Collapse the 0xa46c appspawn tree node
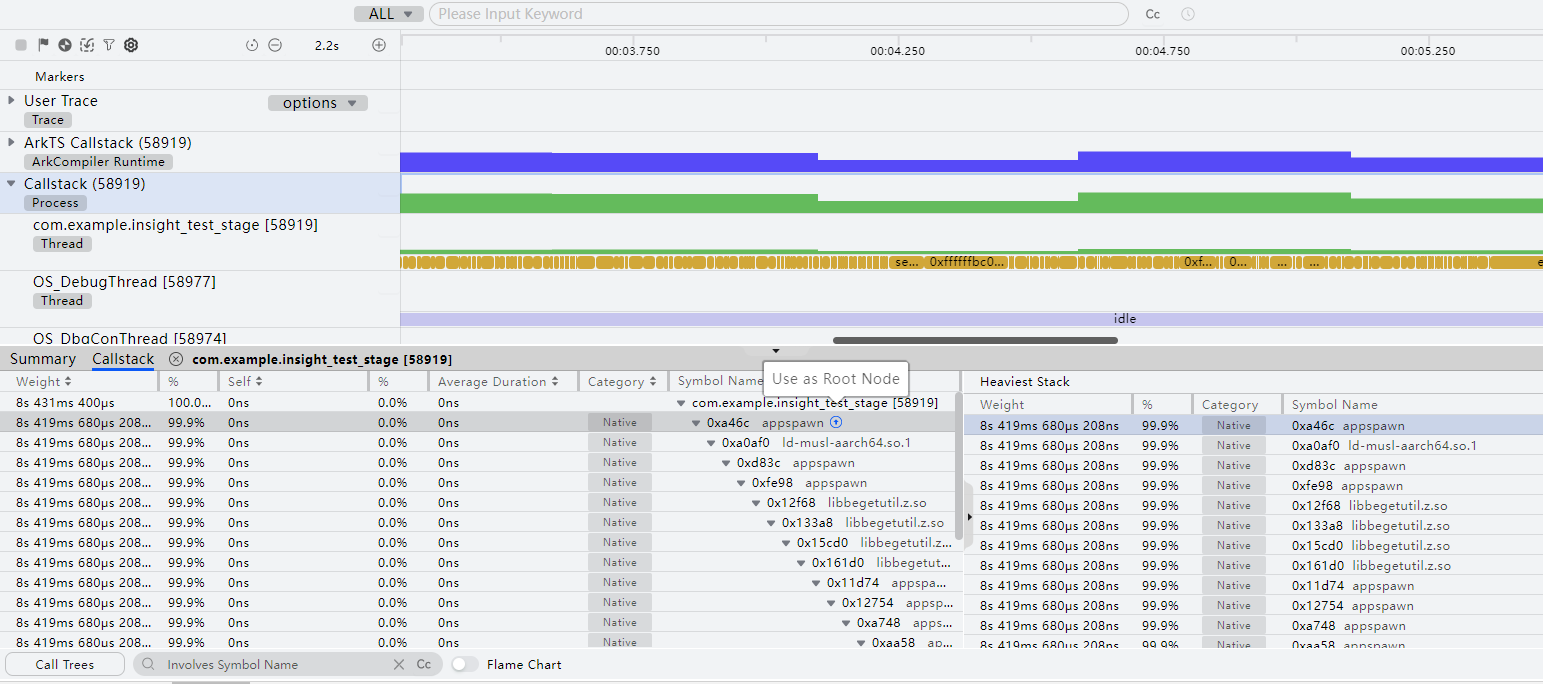 (x=697, y=423)
